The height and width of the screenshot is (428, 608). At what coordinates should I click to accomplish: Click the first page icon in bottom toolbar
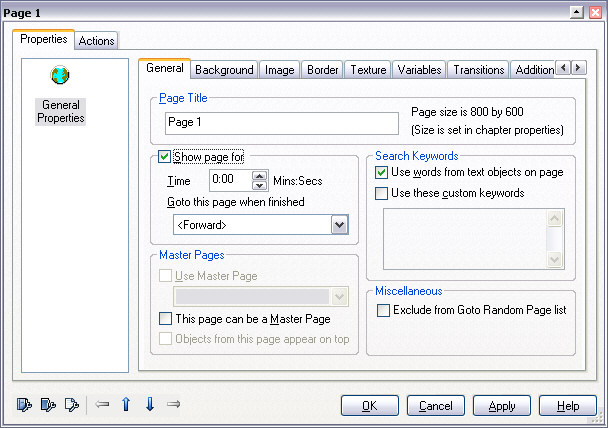click(24, 405)
